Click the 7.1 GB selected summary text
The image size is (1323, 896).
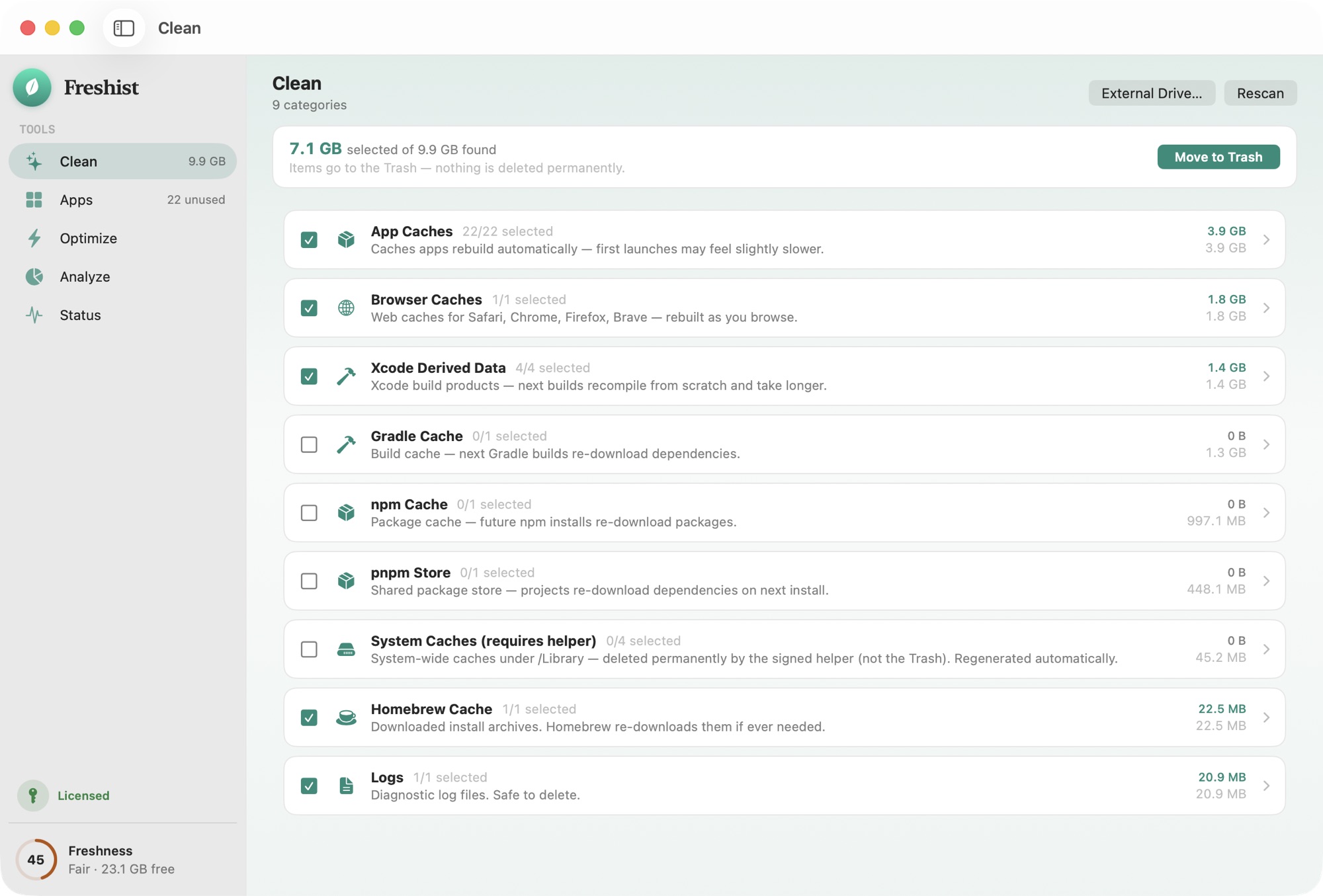coord(393,149)
